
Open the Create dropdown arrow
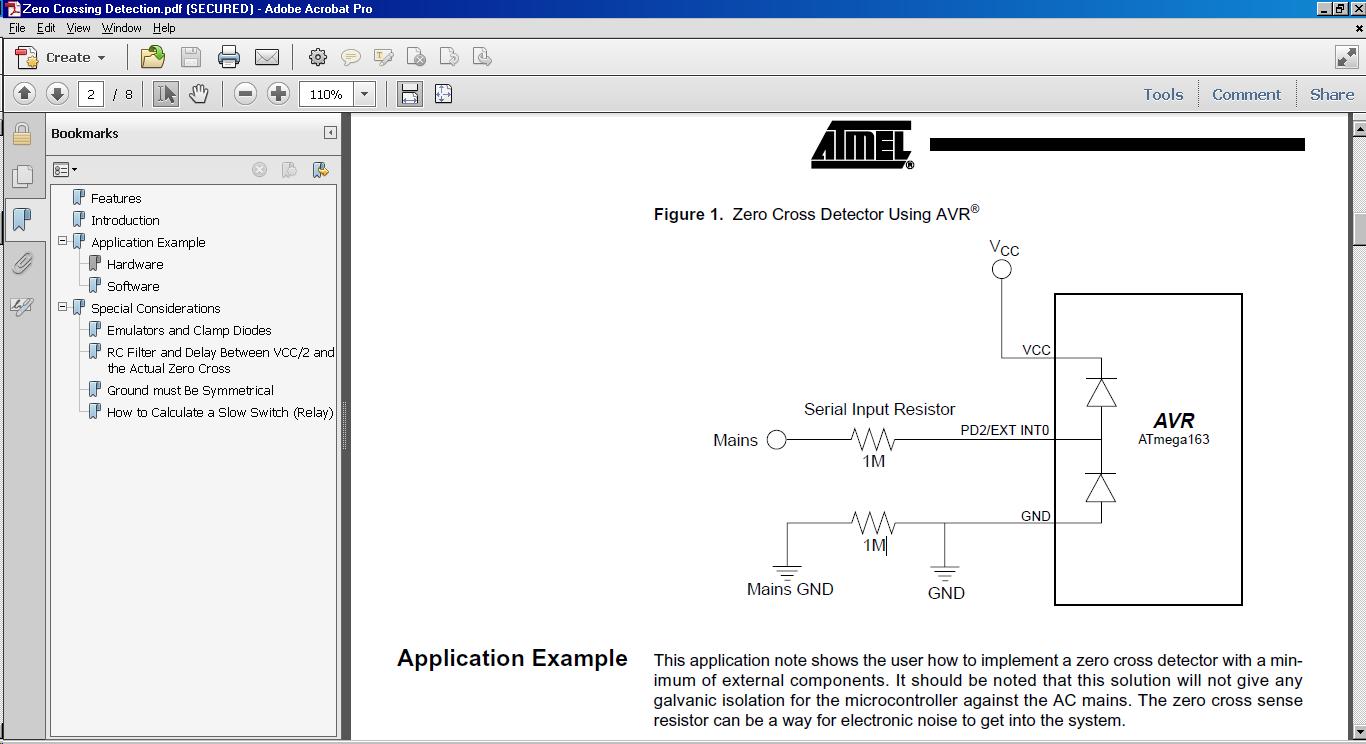click(101, 58)
